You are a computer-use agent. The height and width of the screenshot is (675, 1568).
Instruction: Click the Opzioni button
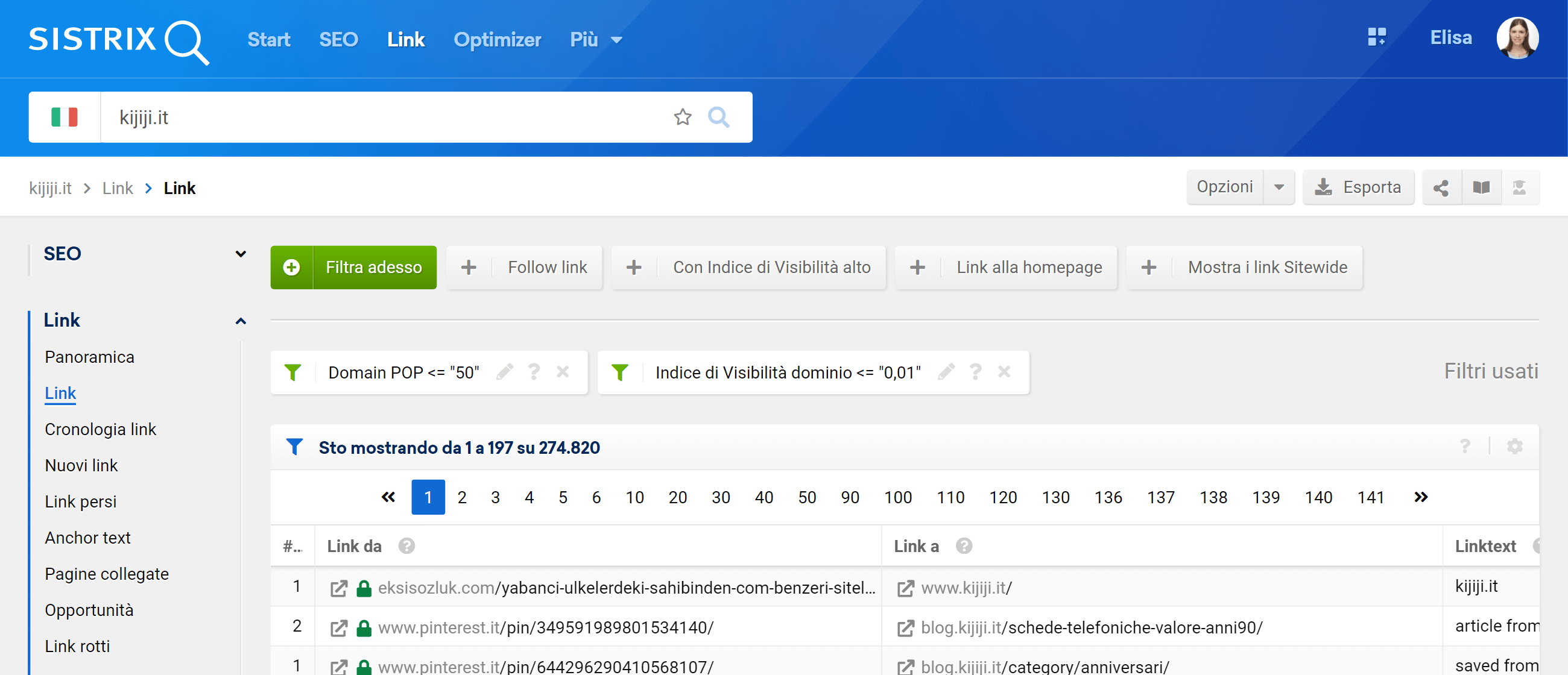click(1225, 187)
